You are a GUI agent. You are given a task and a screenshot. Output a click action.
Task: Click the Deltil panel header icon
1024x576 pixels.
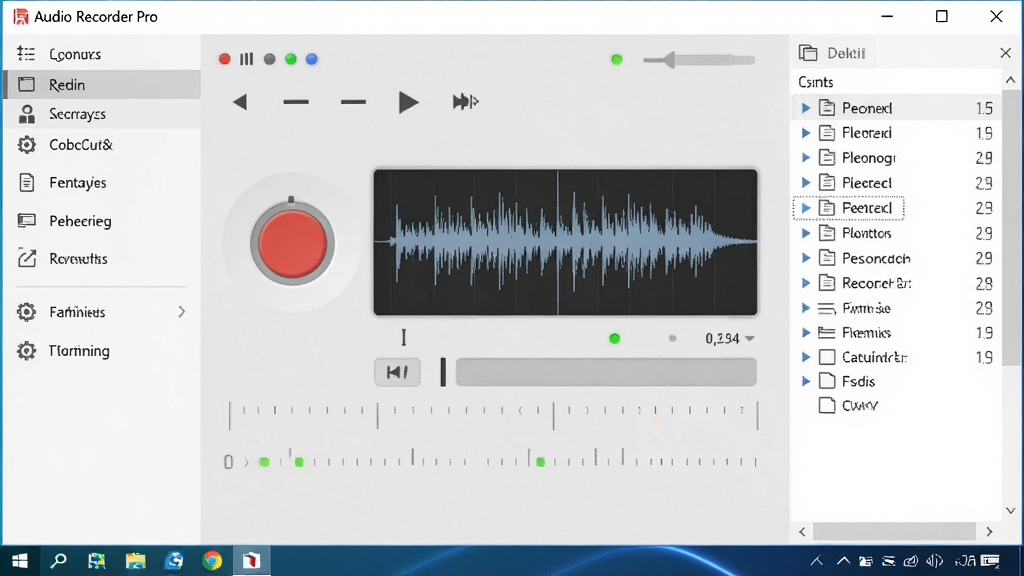click(x=808, y=53)
